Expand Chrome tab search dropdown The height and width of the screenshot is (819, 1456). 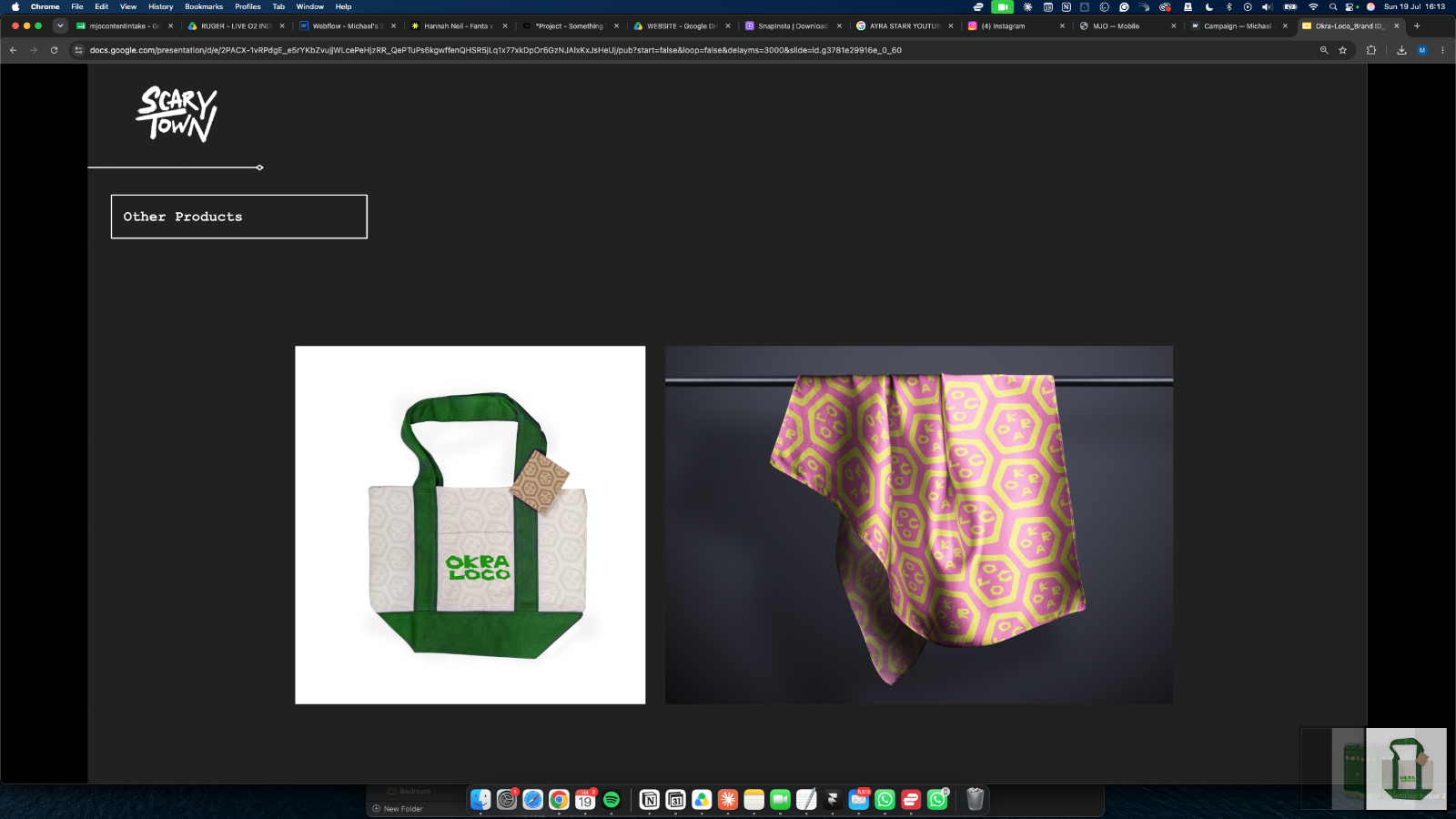point(60,25)
